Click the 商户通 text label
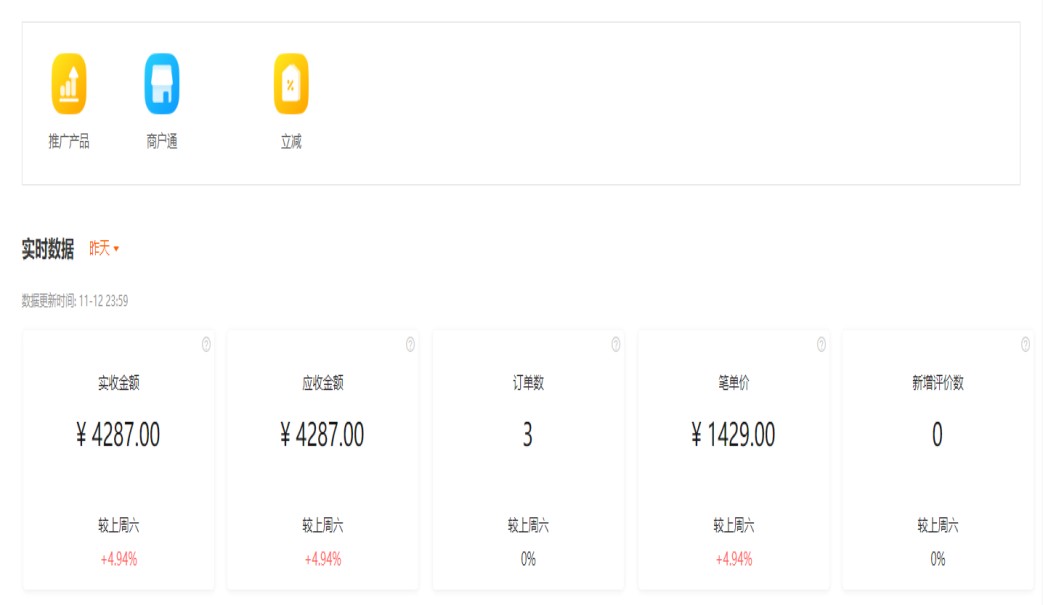This screenshot has height=605, width=1043. 162,142
